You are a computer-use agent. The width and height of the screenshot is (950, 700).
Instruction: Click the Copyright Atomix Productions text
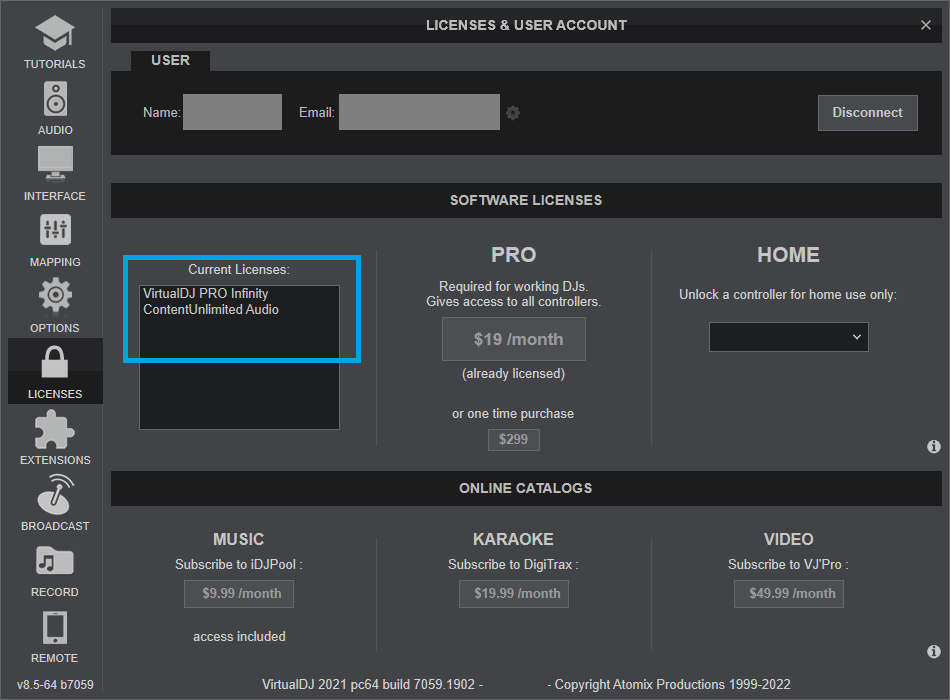tap(669, 685)
